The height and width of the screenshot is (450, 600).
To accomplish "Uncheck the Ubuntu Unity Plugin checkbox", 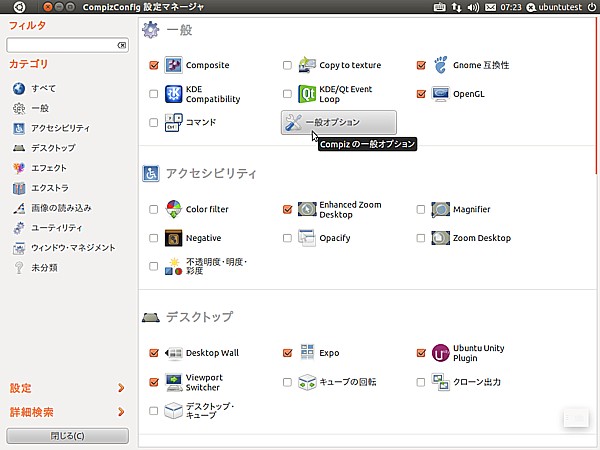I will pyautogui.click(x=421, y=353).
